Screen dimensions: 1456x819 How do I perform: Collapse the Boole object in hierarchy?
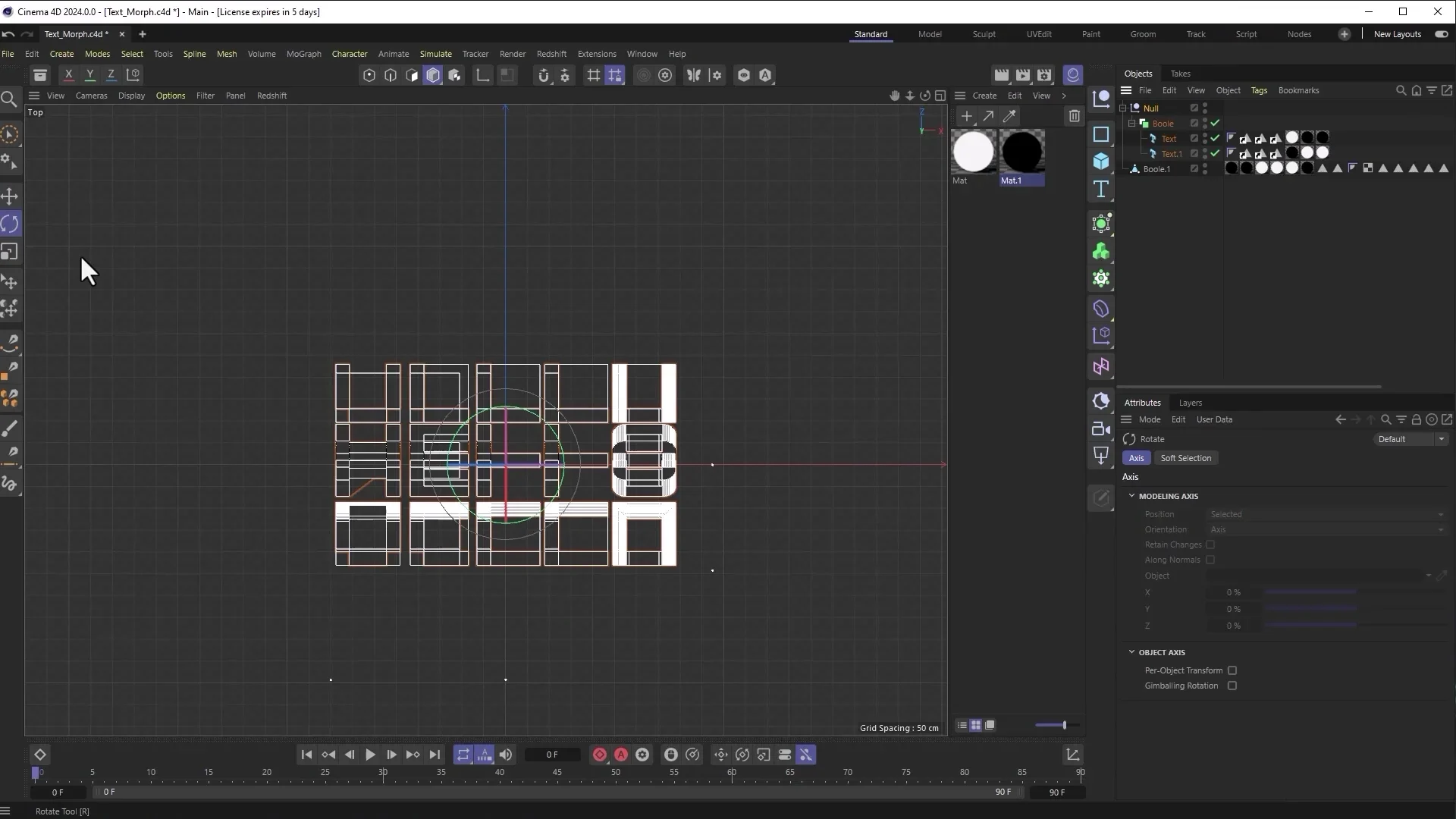tap(1132, 123)
